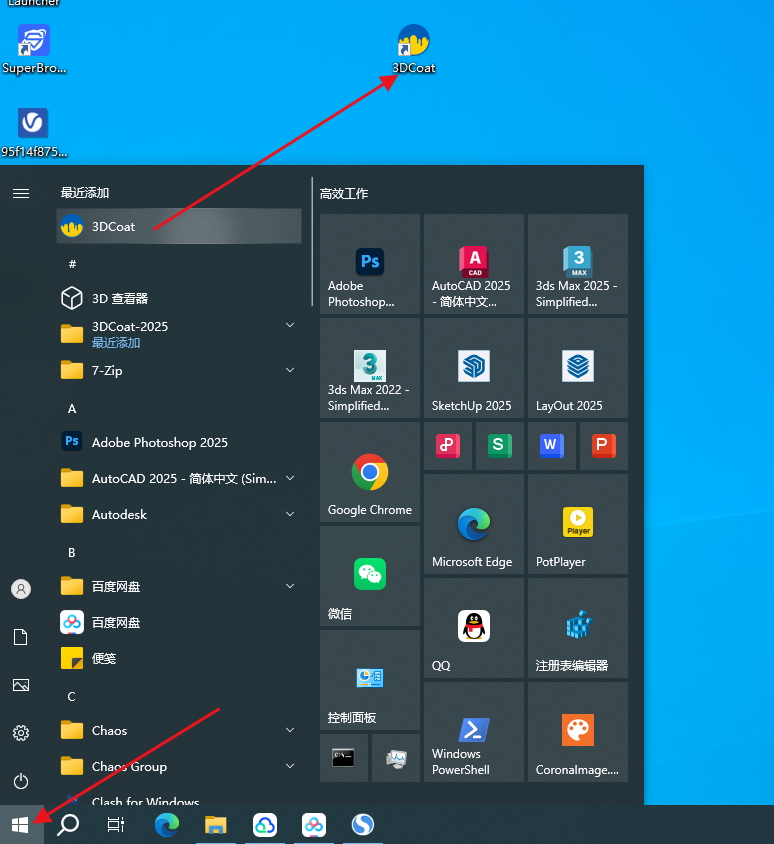Open taskbar Search magnifier
The height and width of the screenshot is (844, 774).
coord(68,824)
